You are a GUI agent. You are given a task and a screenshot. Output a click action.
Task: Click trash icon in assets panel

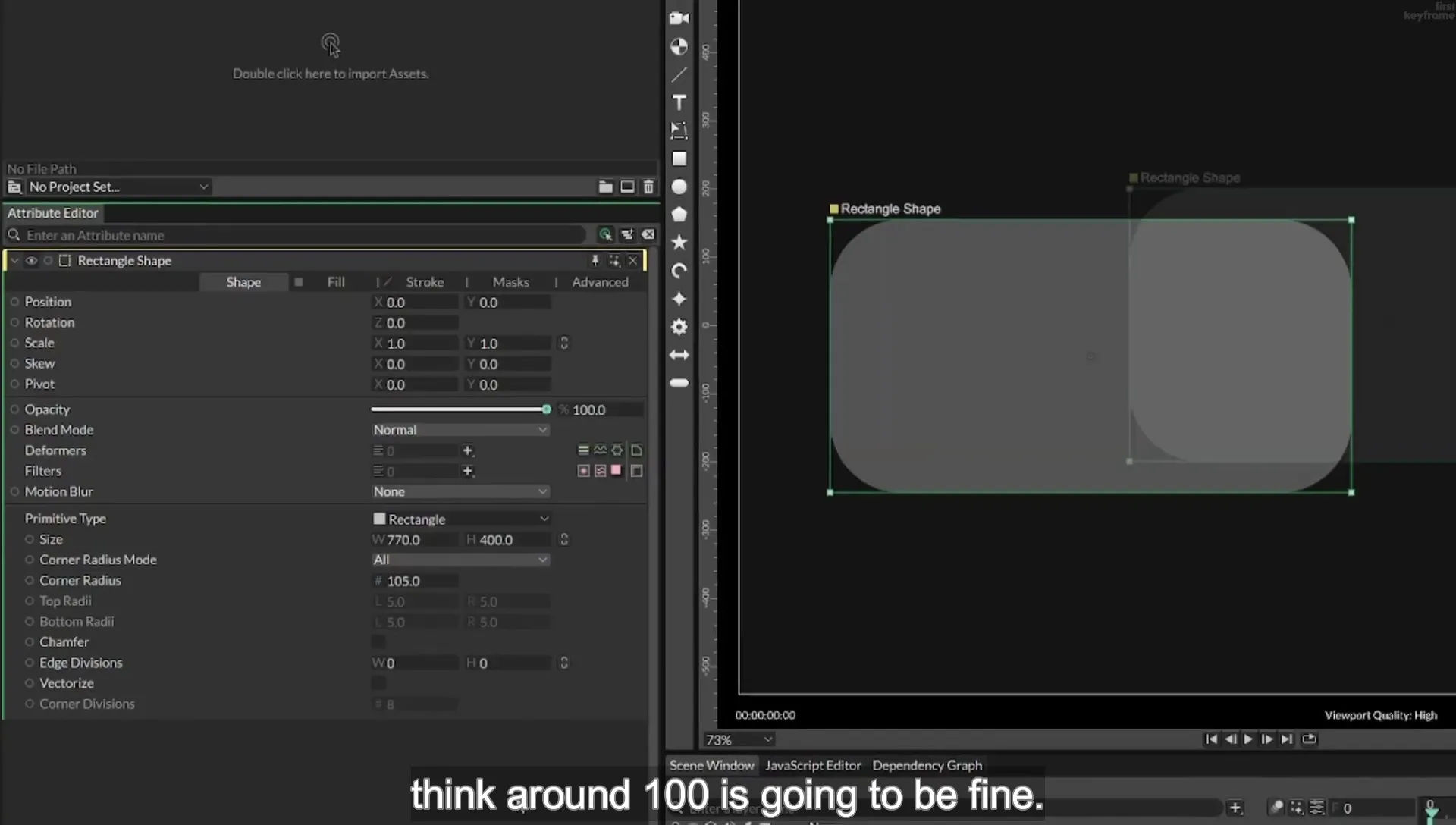click(648, 187)
